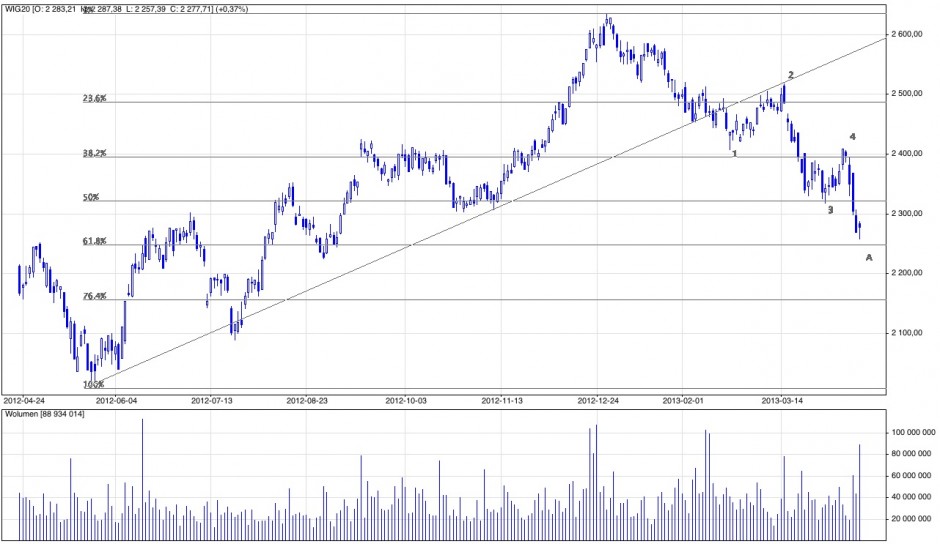Click the 2013-03-14 date axis marker

click(x=784, y=399)
